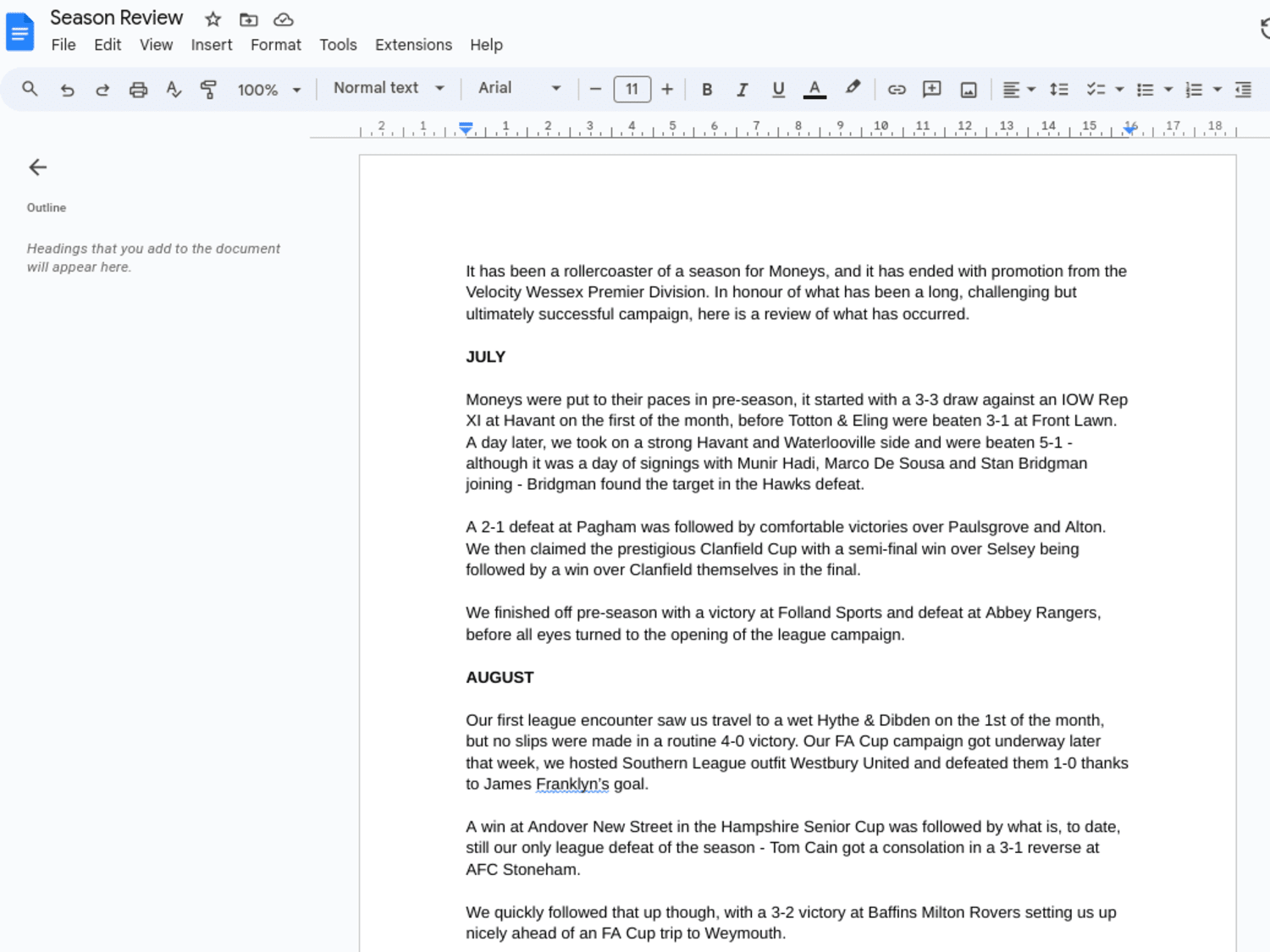1270x952 pixels.
Task: Open the text color picker
Action: (814, 89)
